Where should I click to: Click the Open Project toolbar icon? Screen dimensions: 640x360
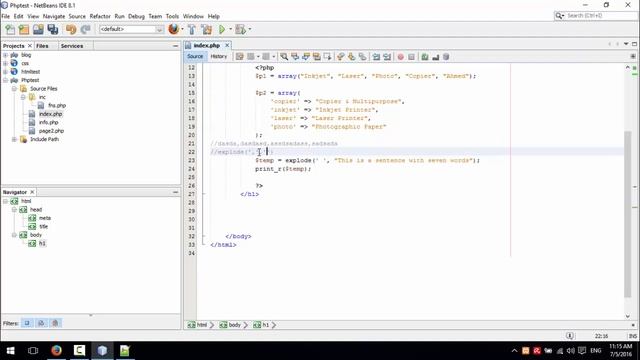pos(38,29)
